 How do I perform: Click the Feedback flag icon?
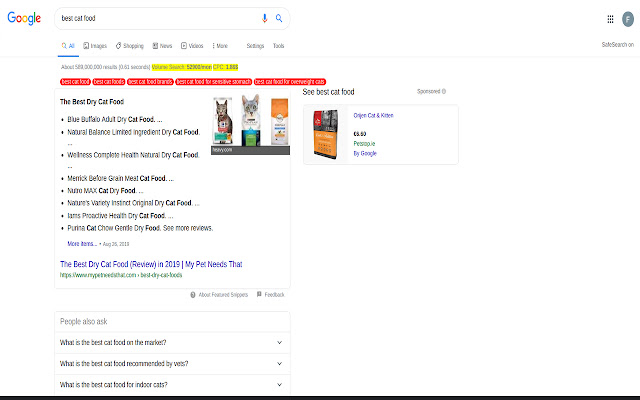[259, 294]
